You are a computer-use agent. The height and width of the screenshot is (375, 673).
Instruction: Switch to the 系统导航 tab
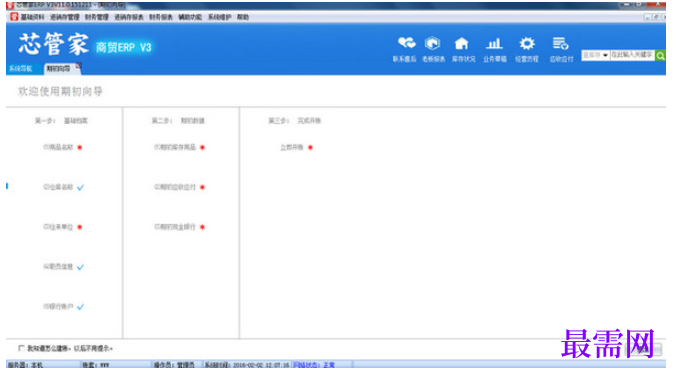click(x=21, y=69)
